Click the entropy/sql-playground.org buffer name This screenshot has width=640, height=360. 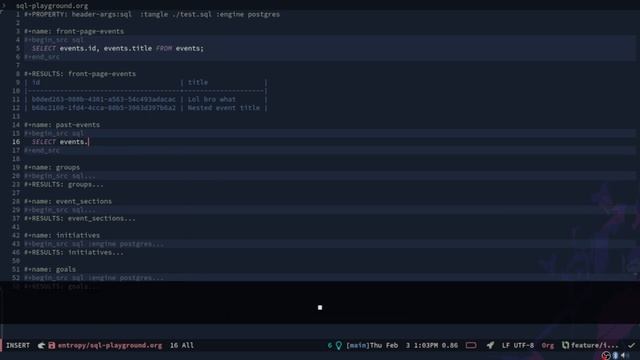point(110,345)
